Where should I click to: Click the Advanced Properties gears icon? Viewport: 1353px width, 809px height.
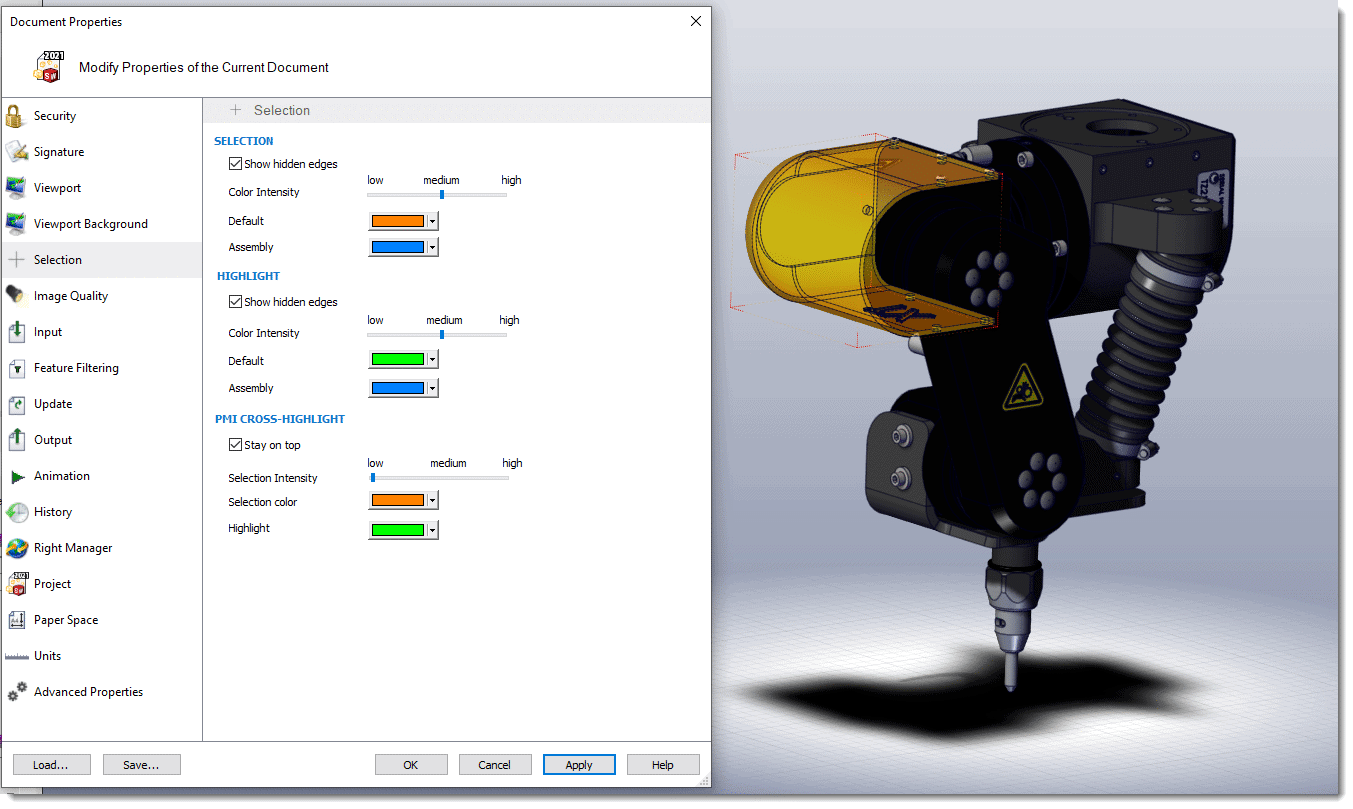click(x=16, y=692)
